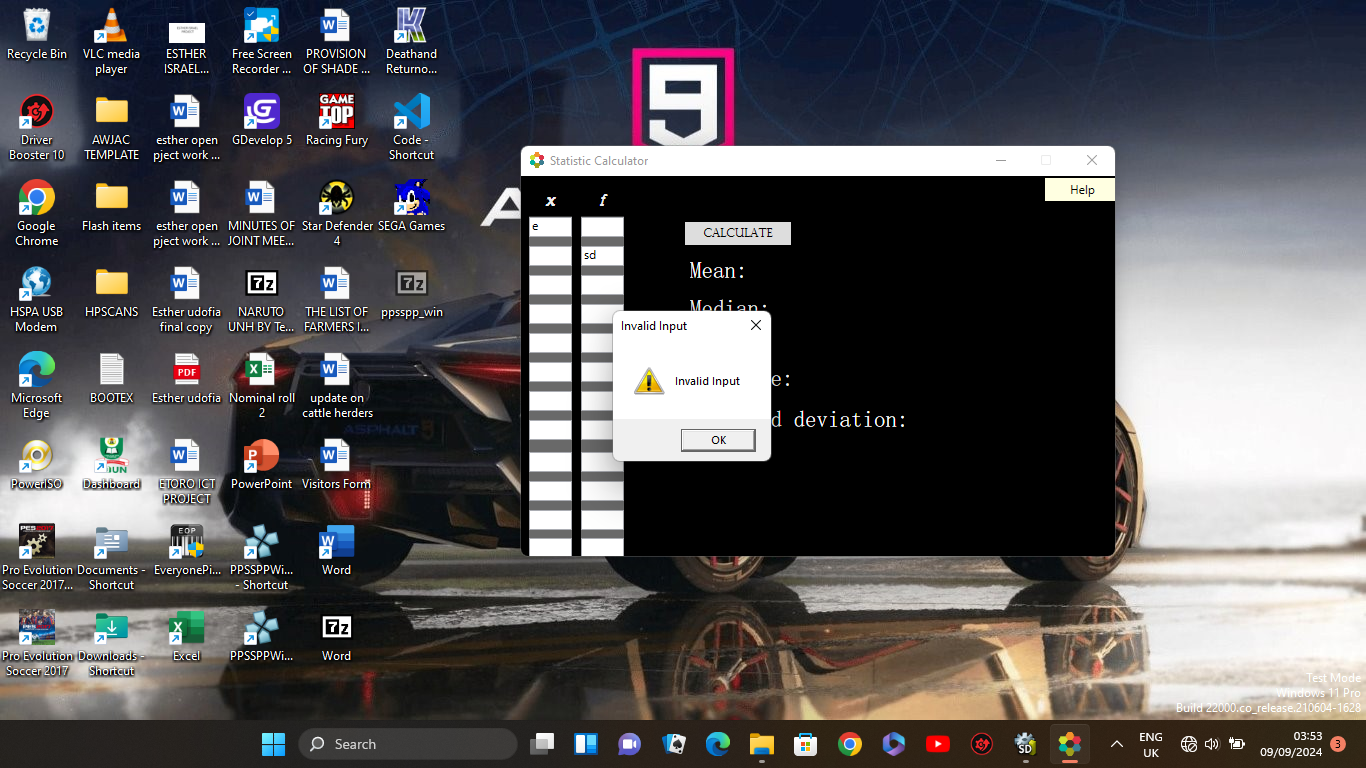Open the volume control in system tray

1212,744
